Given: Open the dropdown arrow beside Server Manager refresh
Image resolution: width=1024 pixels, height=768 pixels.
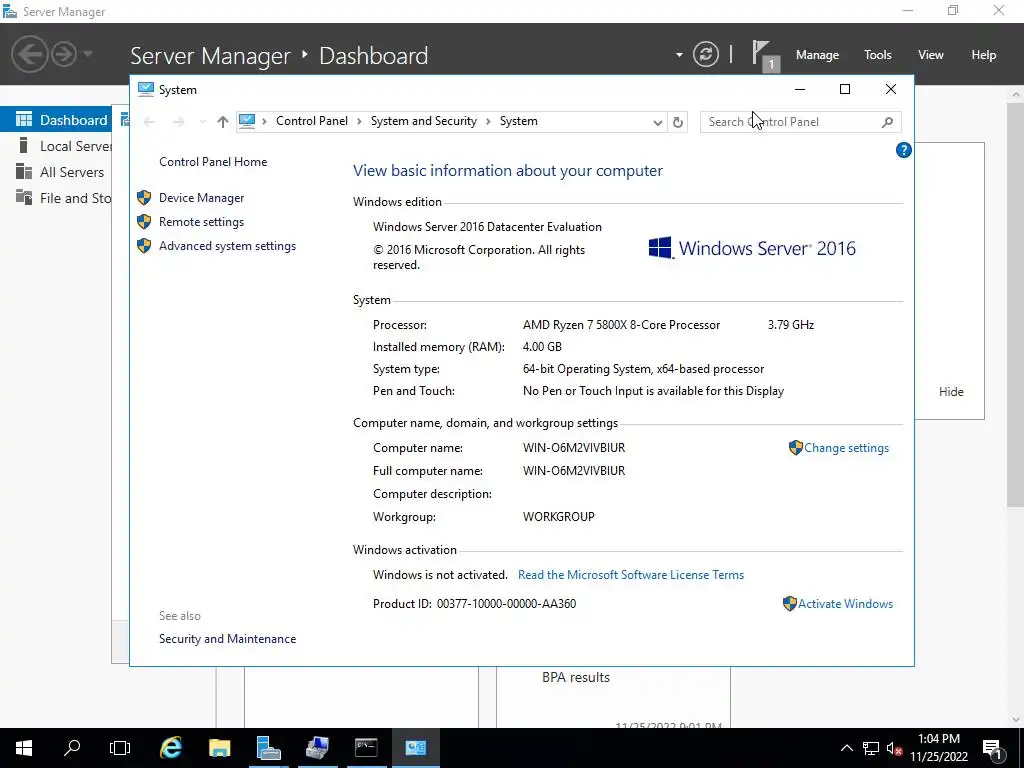Looking at the screenshot, I should click(679, 55).
